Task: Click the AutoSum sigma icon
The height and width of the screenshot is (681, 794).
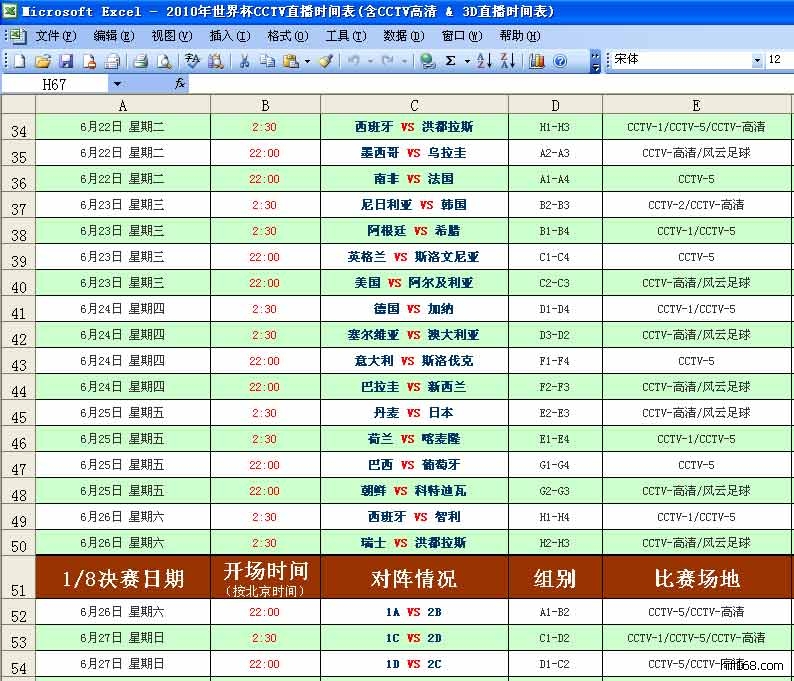Action: coord(450,61)
